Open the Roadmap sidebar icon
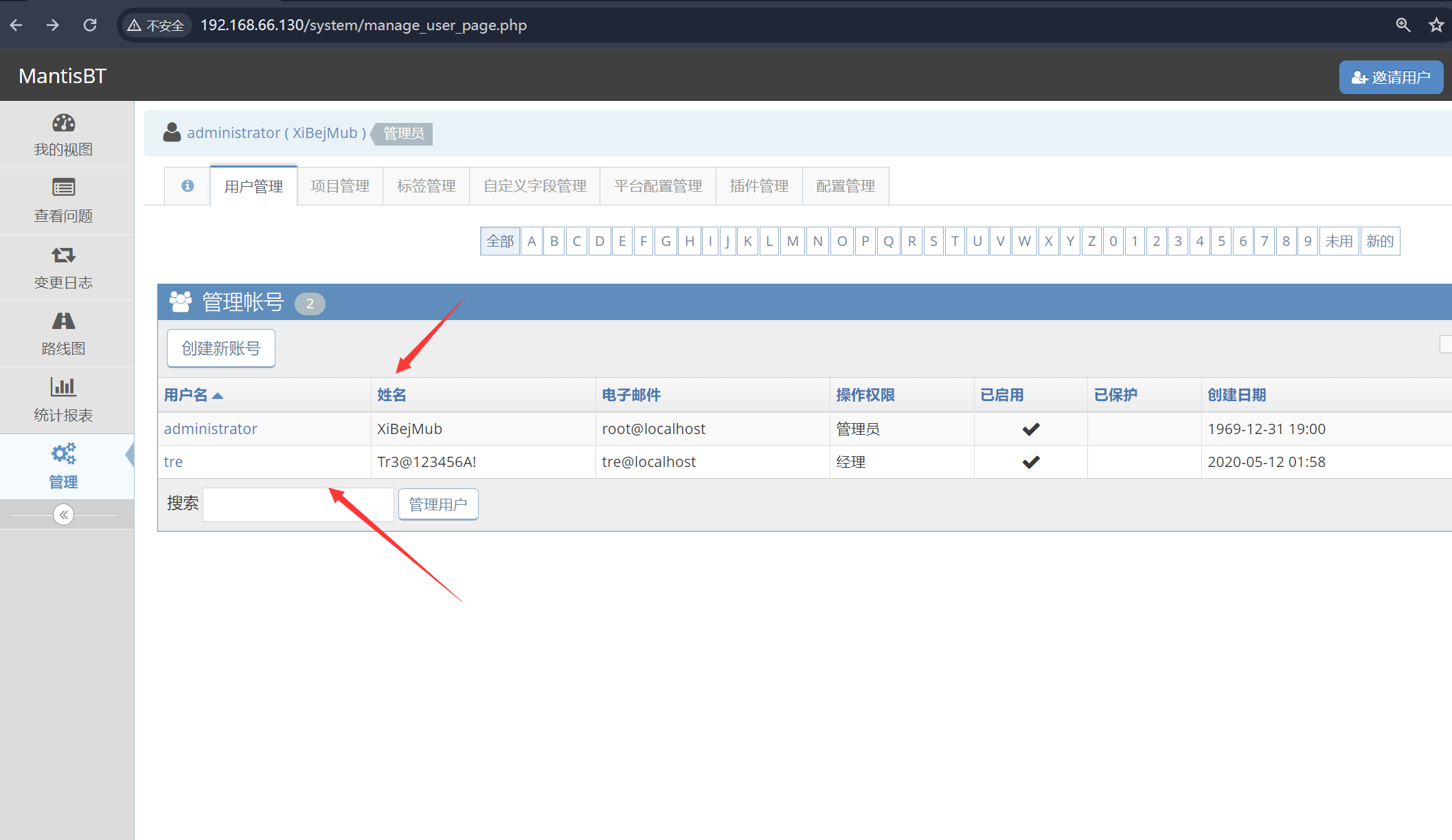Screen dimensions: 1452x840 coord(63,321)
